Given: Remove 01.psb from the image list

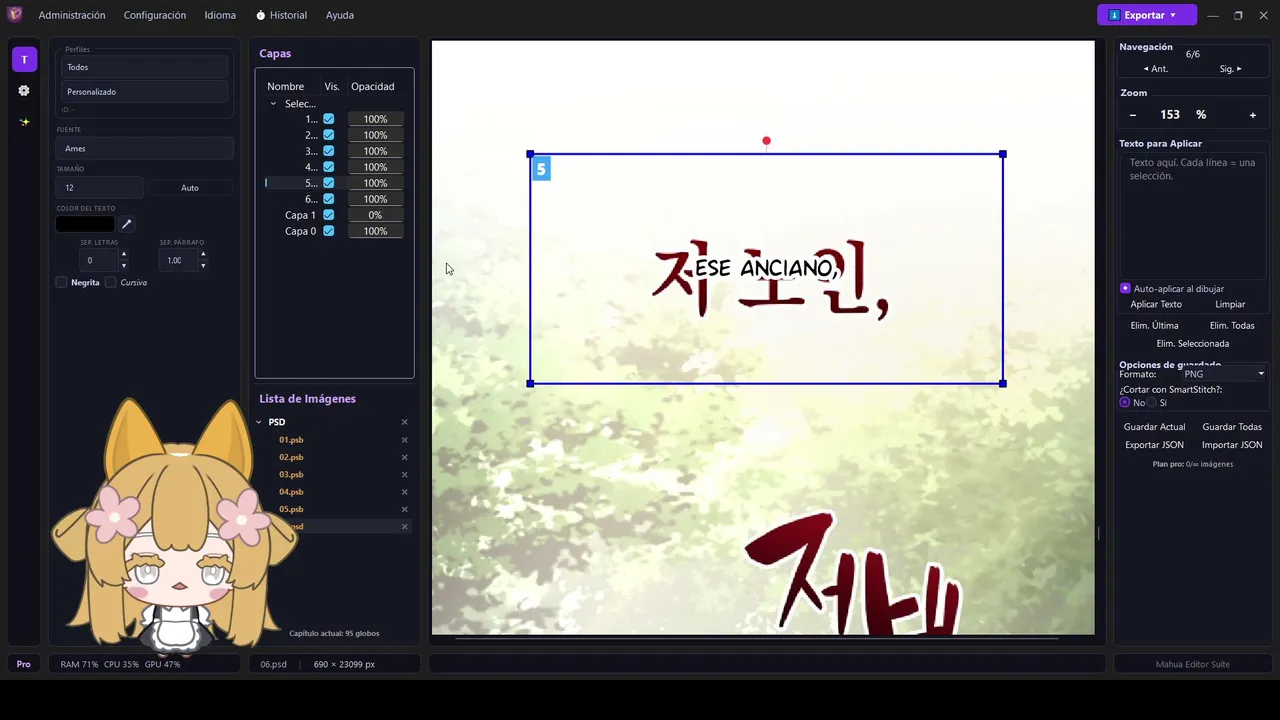Looking at the screenshot, I should [x=405, y=440].
